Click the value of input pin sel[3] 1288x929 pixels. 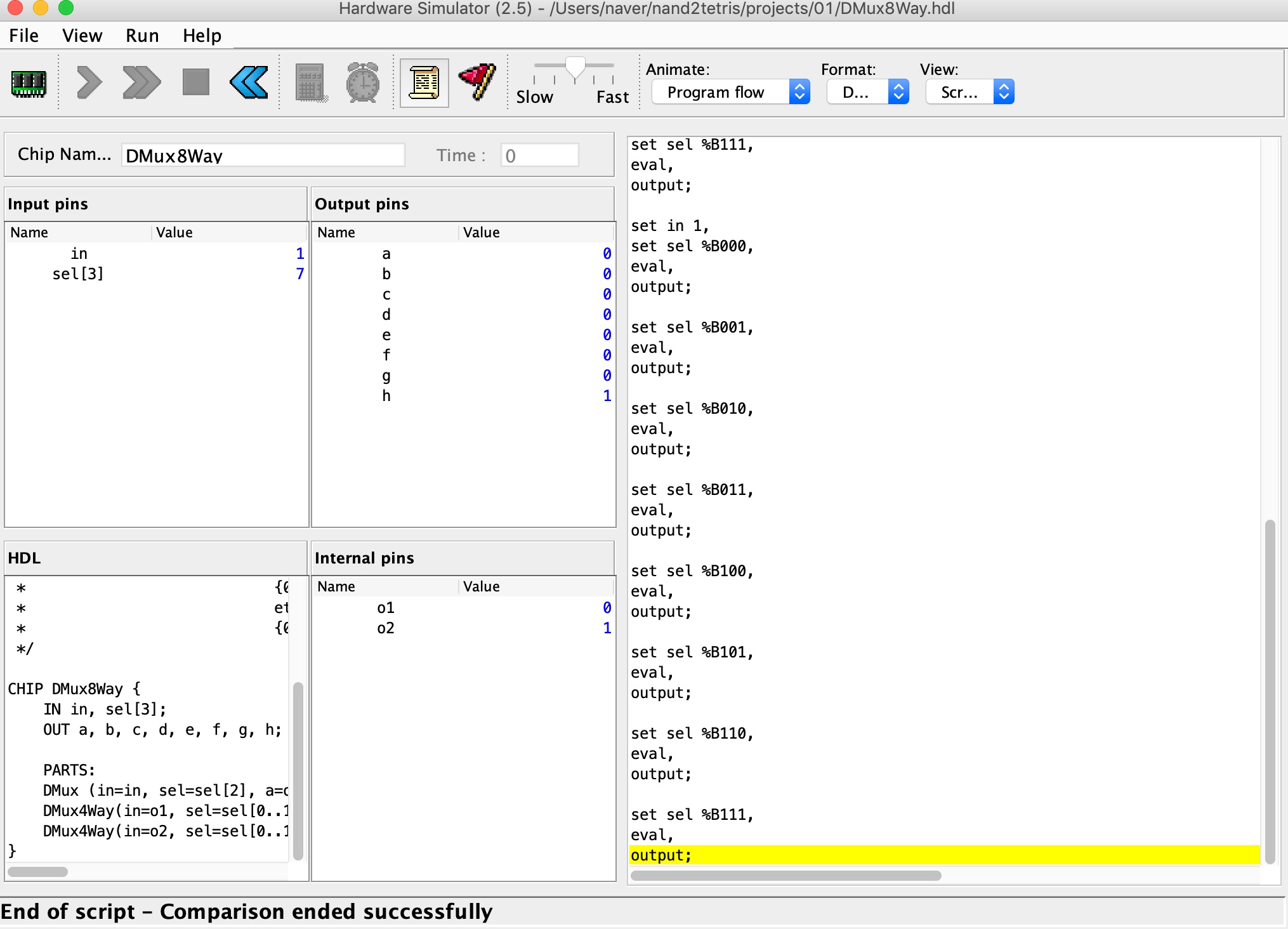click(x=299, y=274)
